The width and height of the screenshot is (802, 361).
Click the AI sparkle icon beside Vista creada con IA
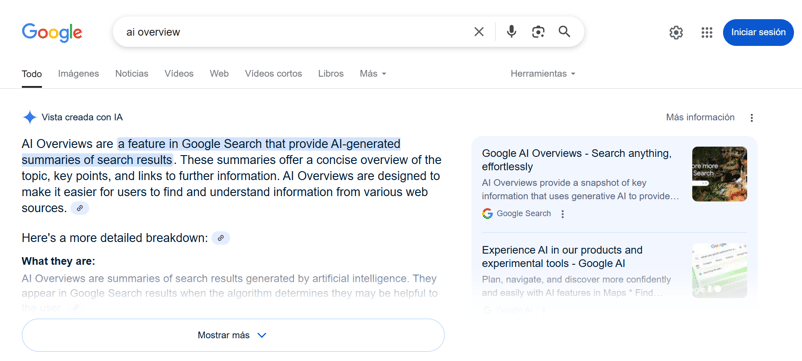click(30, 117)
